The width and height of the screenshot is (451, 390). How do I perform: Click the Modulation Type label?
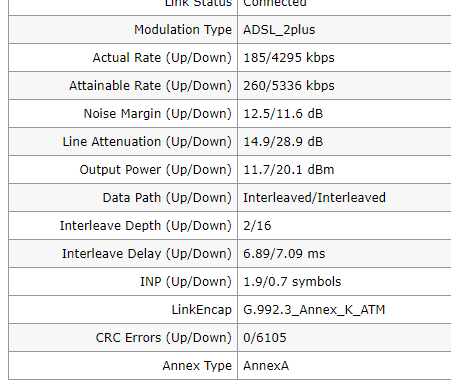(x=183, y=30)
